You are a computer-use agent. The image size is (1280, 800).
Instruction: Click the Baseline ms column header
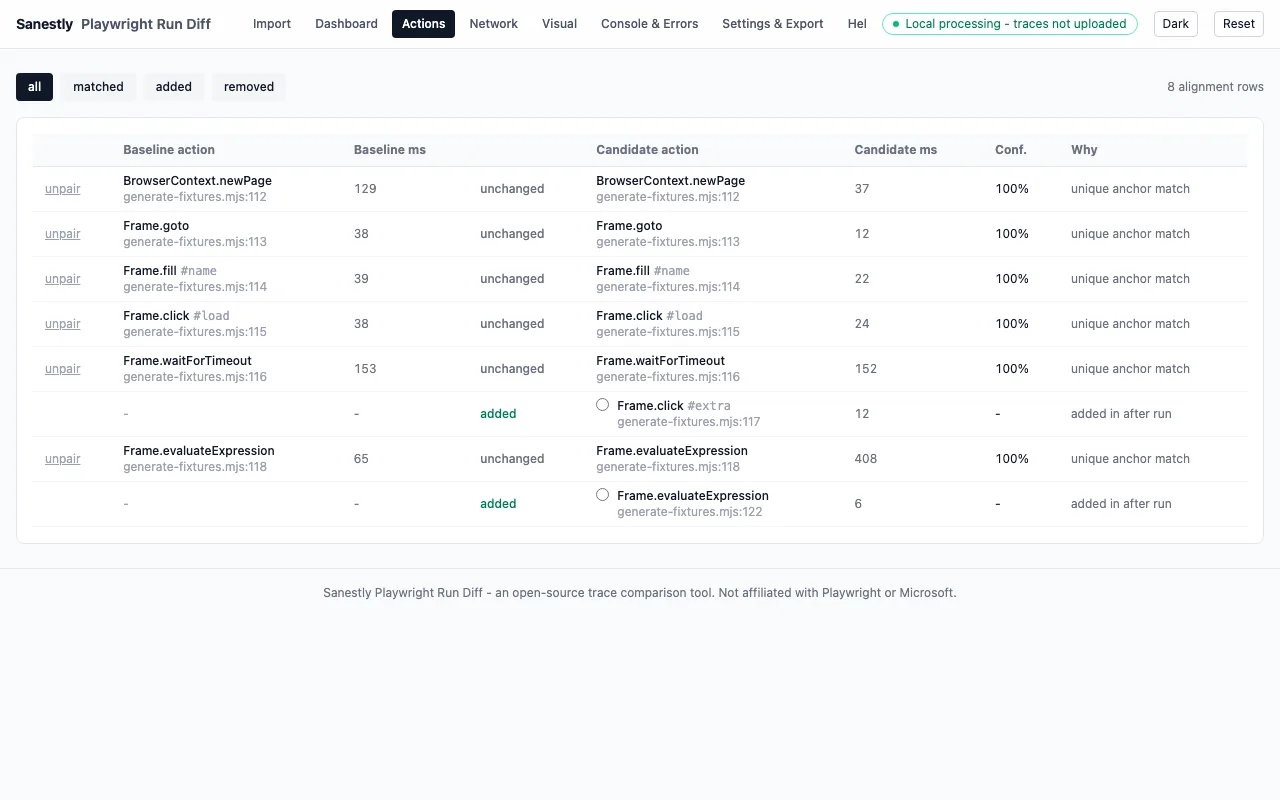(390, 150)
